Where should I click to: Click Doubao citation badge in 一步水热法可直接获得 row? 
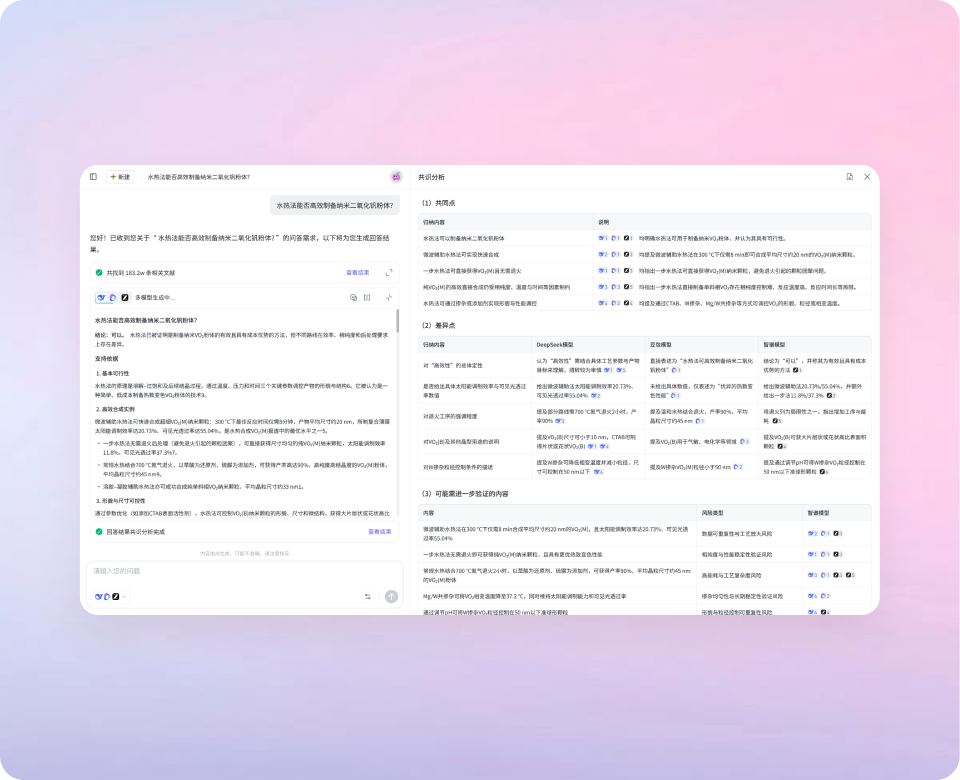point(616,271)
